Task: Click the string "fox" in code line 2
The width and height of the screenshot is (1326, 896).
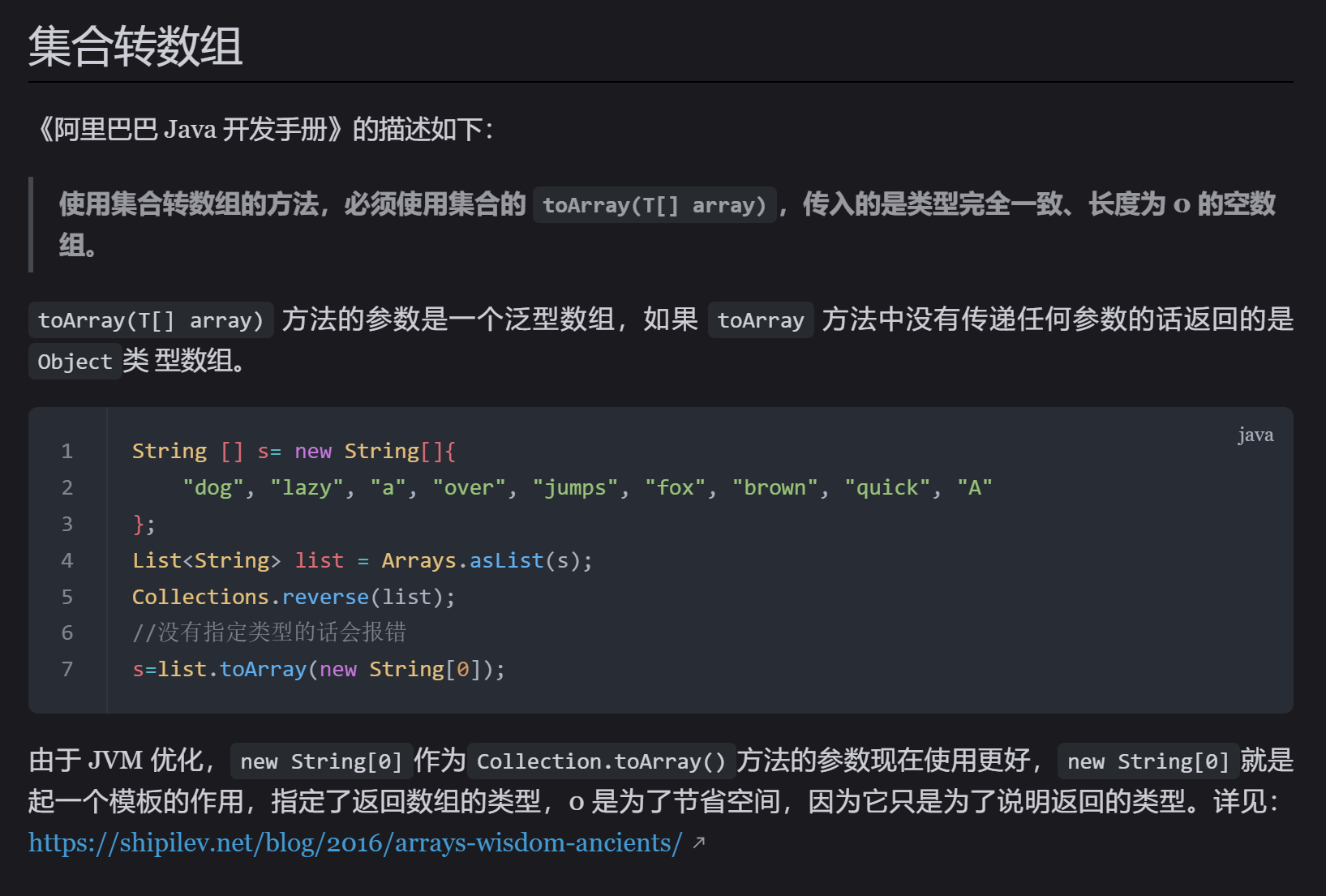Action: point(675,487)
